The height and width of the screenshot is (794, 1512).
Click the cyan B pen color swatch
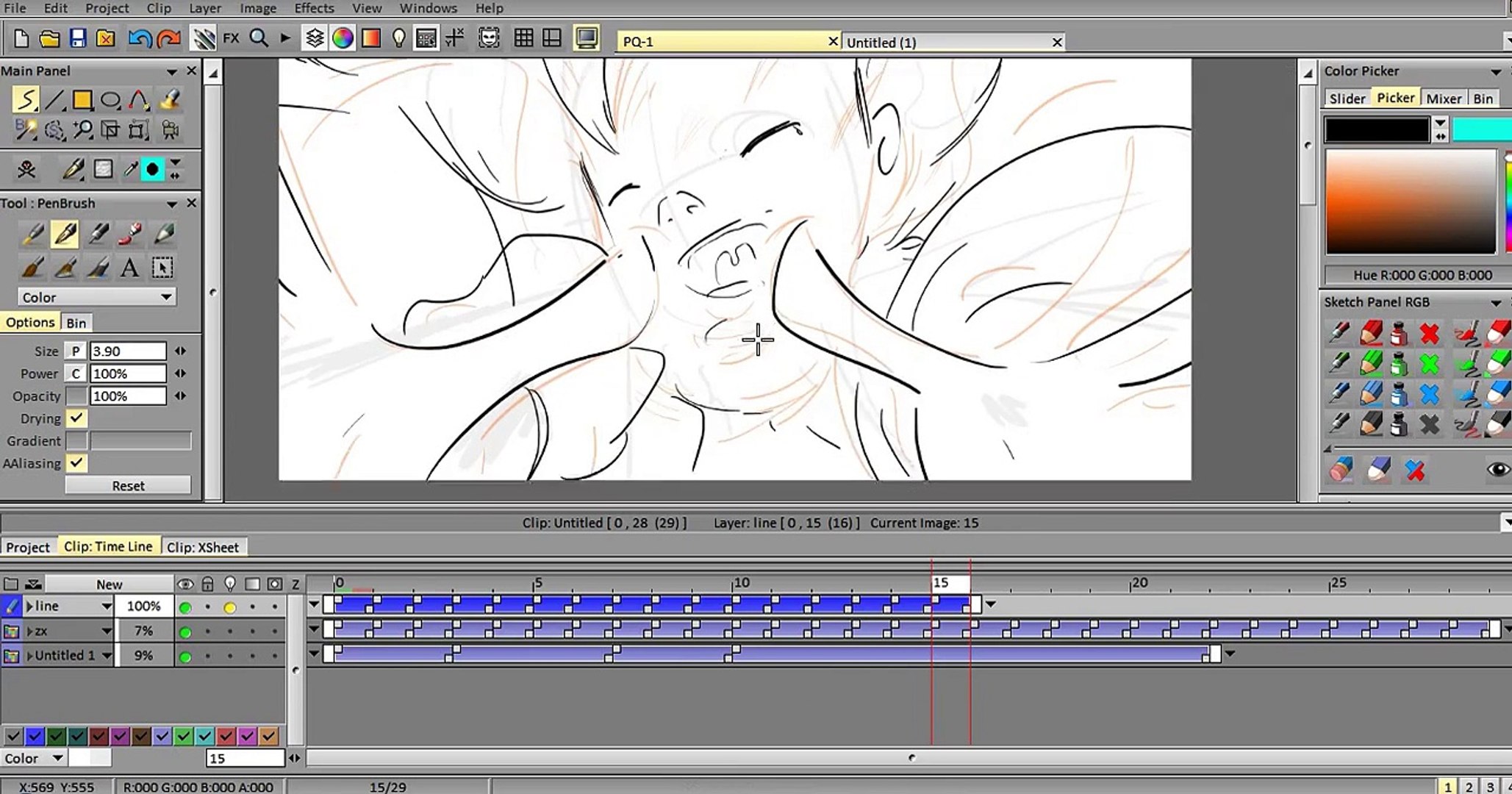coord(1480,130)
